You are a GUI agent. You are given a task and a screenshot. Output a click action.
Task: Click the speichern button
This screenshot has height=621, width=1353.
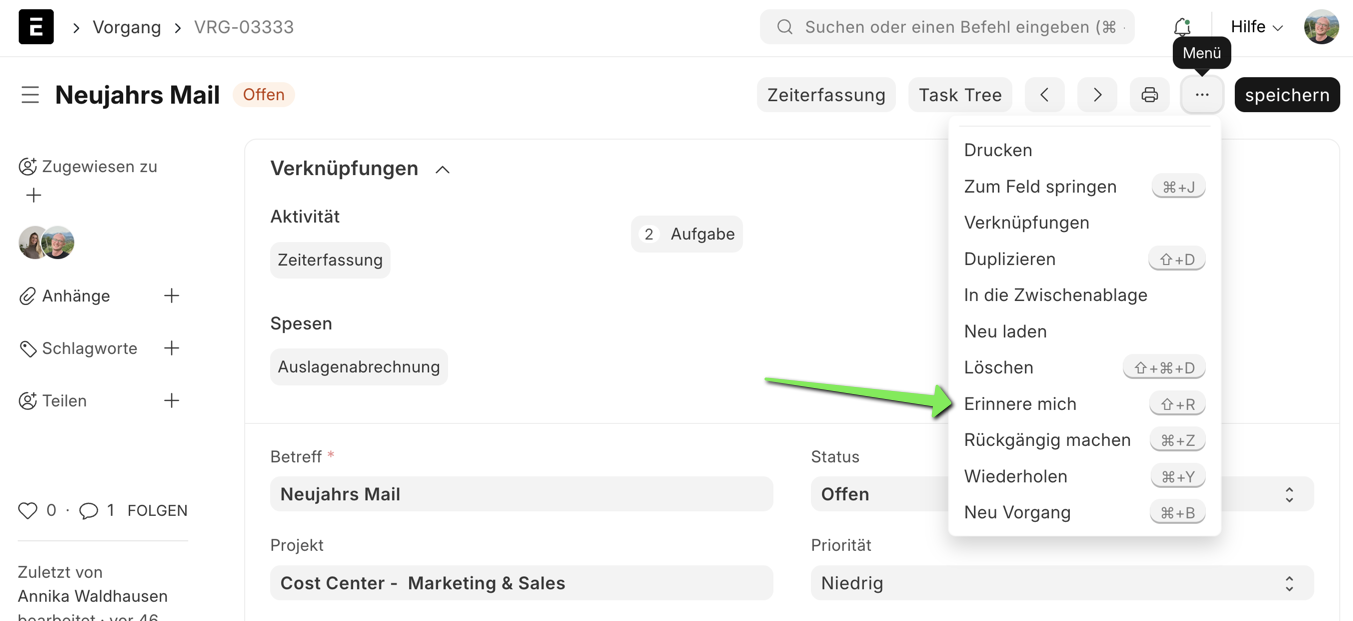pyautogui.click(x=1286, y=95)
